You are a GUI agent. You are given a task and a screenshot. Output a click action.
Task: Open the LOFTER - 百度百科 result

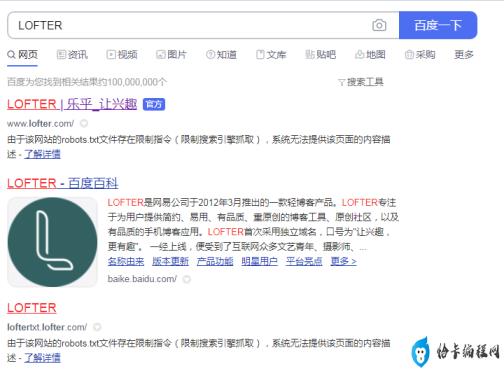coord(63,183)
